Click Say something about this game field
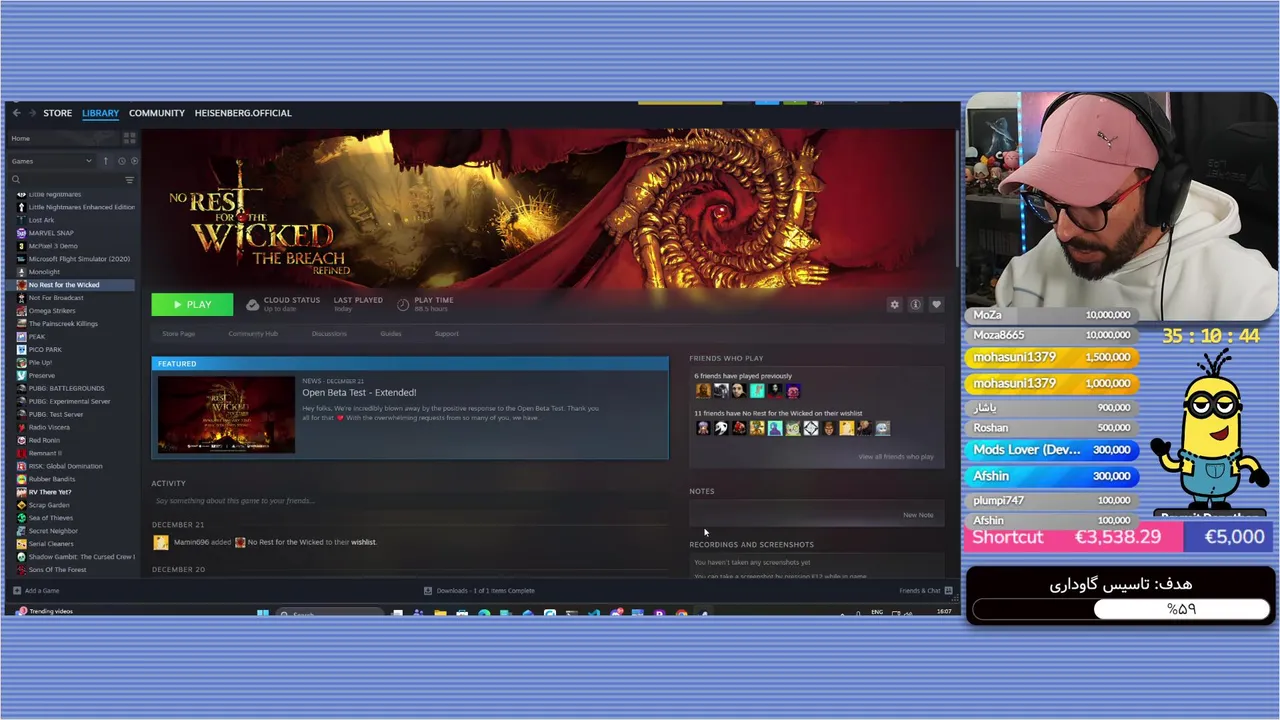This screenshot has width=1280, height=720. pyautogui.click(x=409, y=500)
